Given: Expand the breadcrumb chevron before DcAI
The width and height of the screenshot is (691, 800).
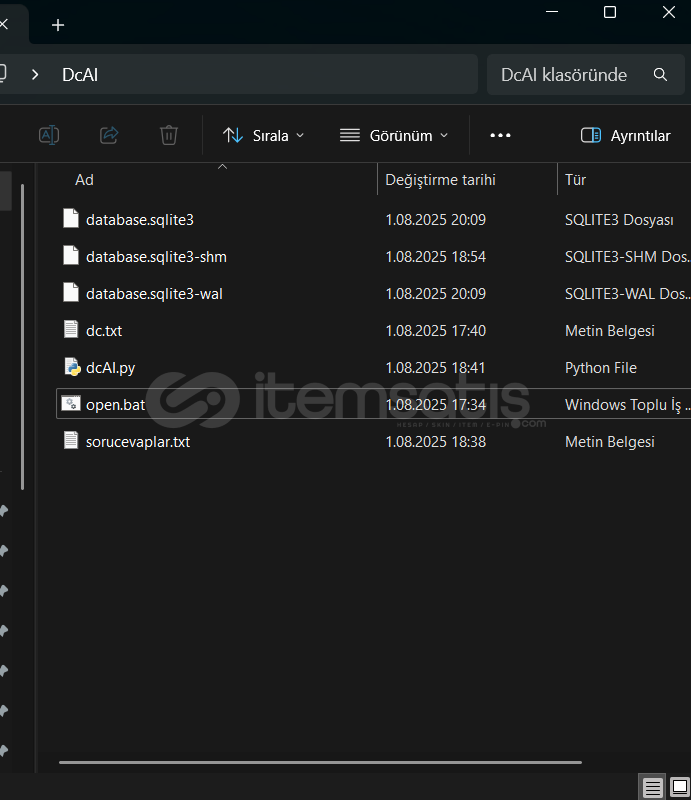Looking at the screenshot, I should 35,74.
